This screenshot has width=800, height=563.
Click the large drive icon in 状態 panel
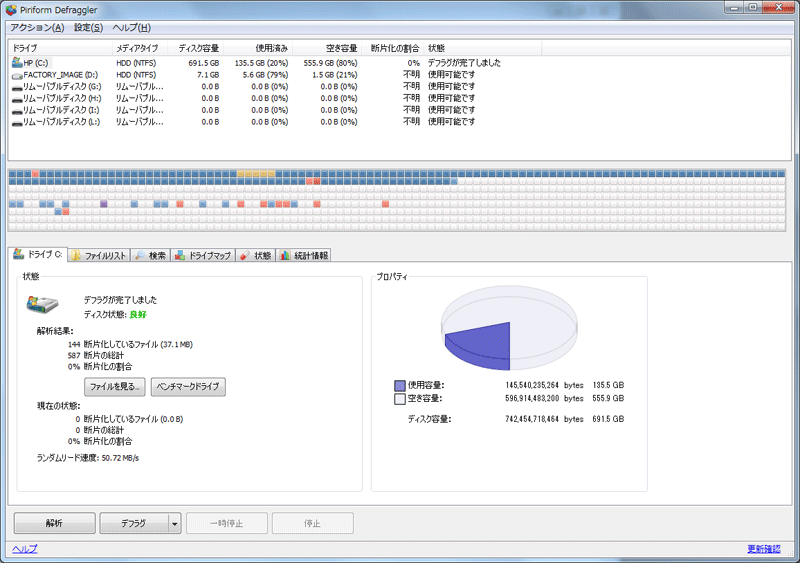tap(42, 304)
